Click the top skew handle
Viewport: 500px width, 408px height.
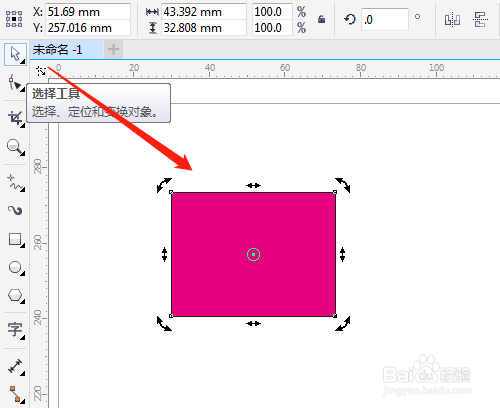click(253, 185)
